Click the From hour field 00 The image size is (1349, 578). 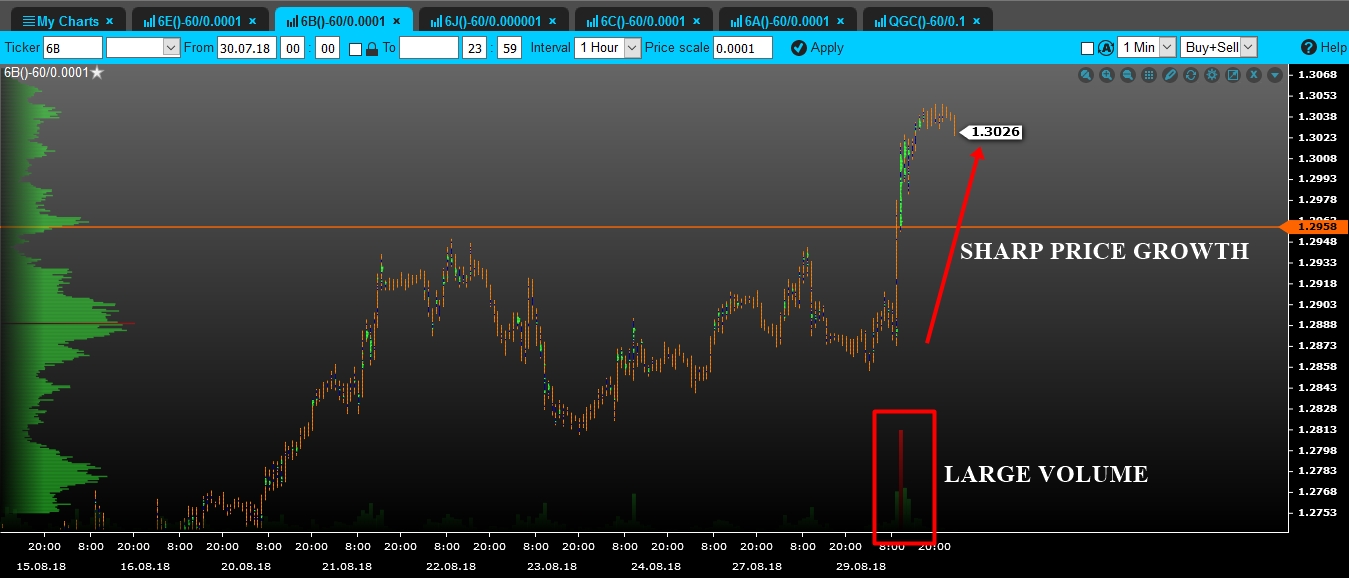[292, 47]
